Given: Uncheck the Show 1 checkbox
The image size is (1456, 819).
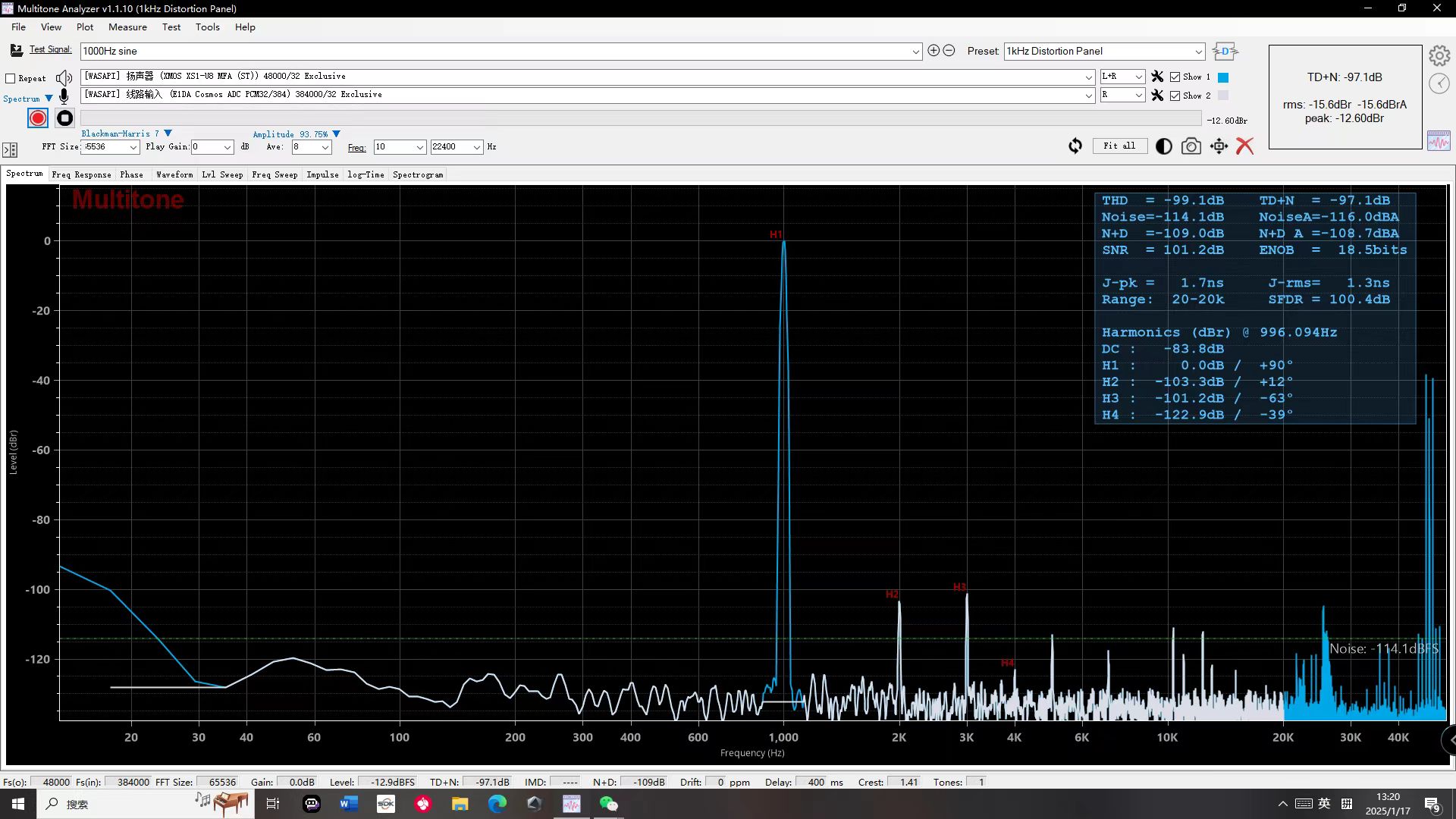Looking at the screenshot, I should (x=1175, y=77).
